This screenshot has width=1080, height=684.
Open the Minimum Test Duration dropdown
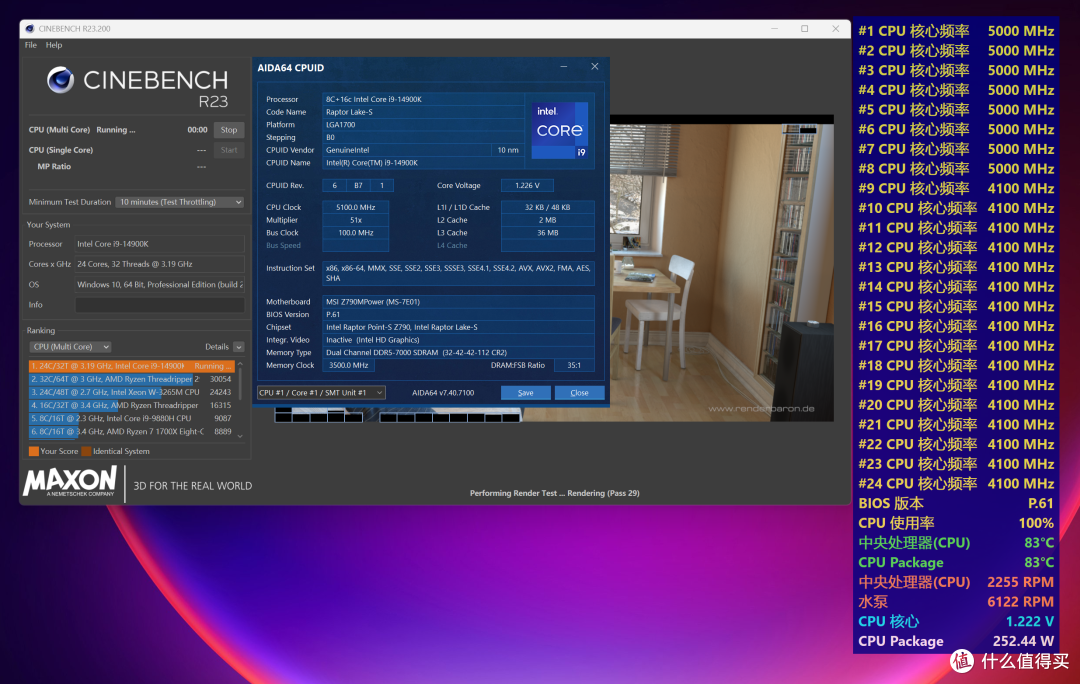point(178,202)
